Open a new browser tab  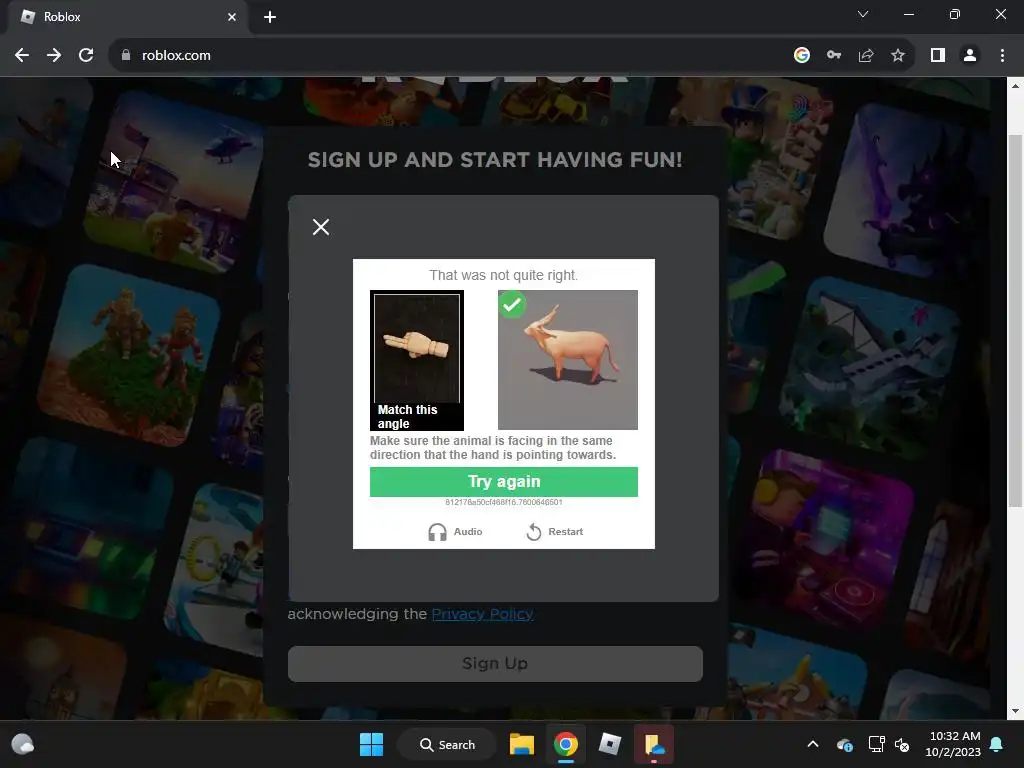pyautogui.click(x=270, y=17)
